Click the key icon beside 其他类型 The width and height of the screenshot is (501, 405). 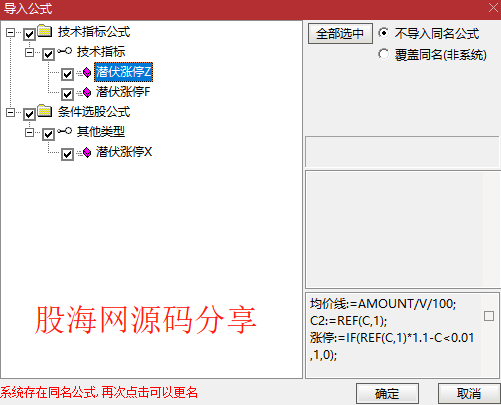pos(64,131)
